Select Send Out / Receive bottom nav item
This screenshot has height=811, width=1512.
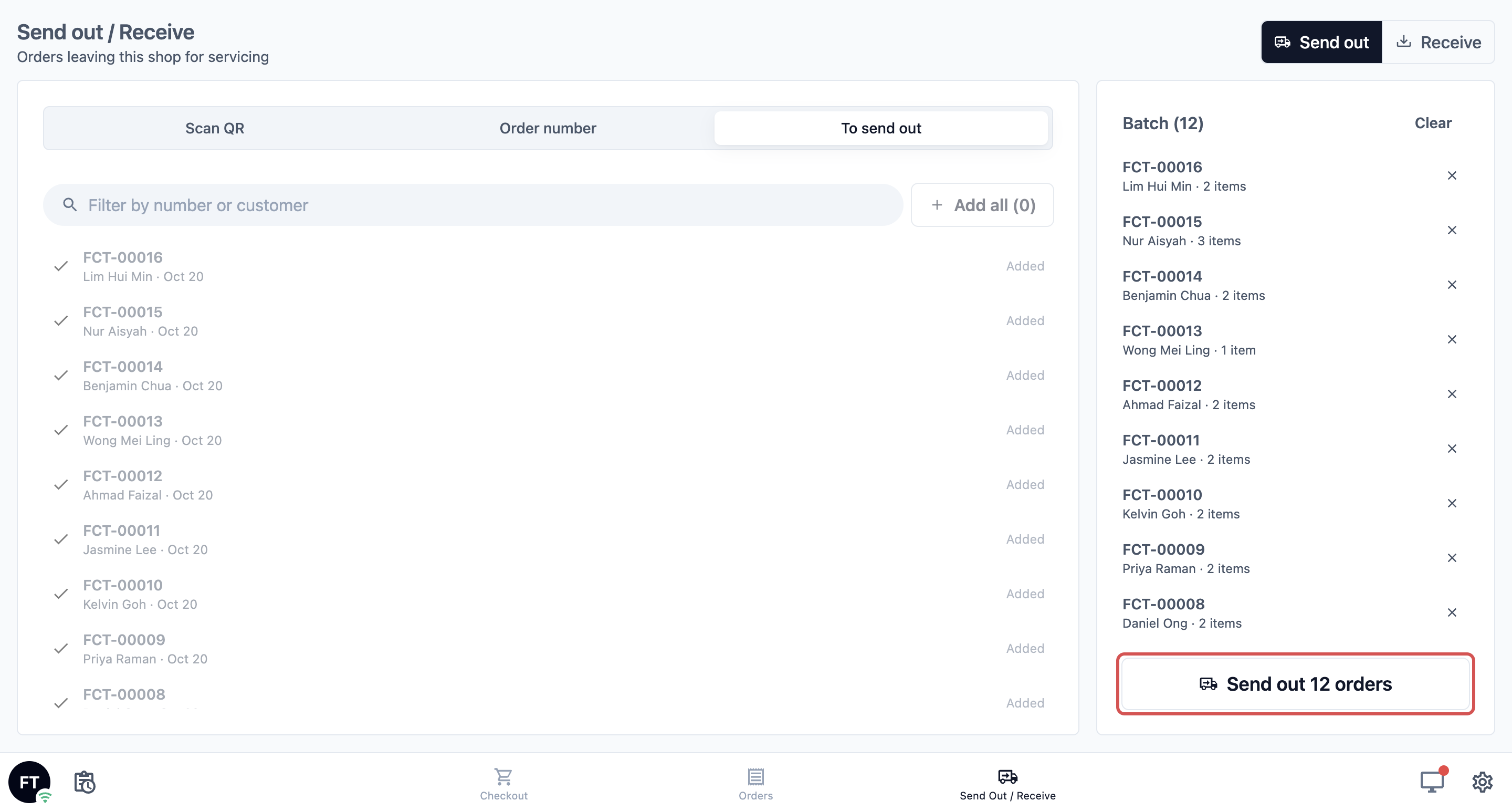coord(1007,784)
